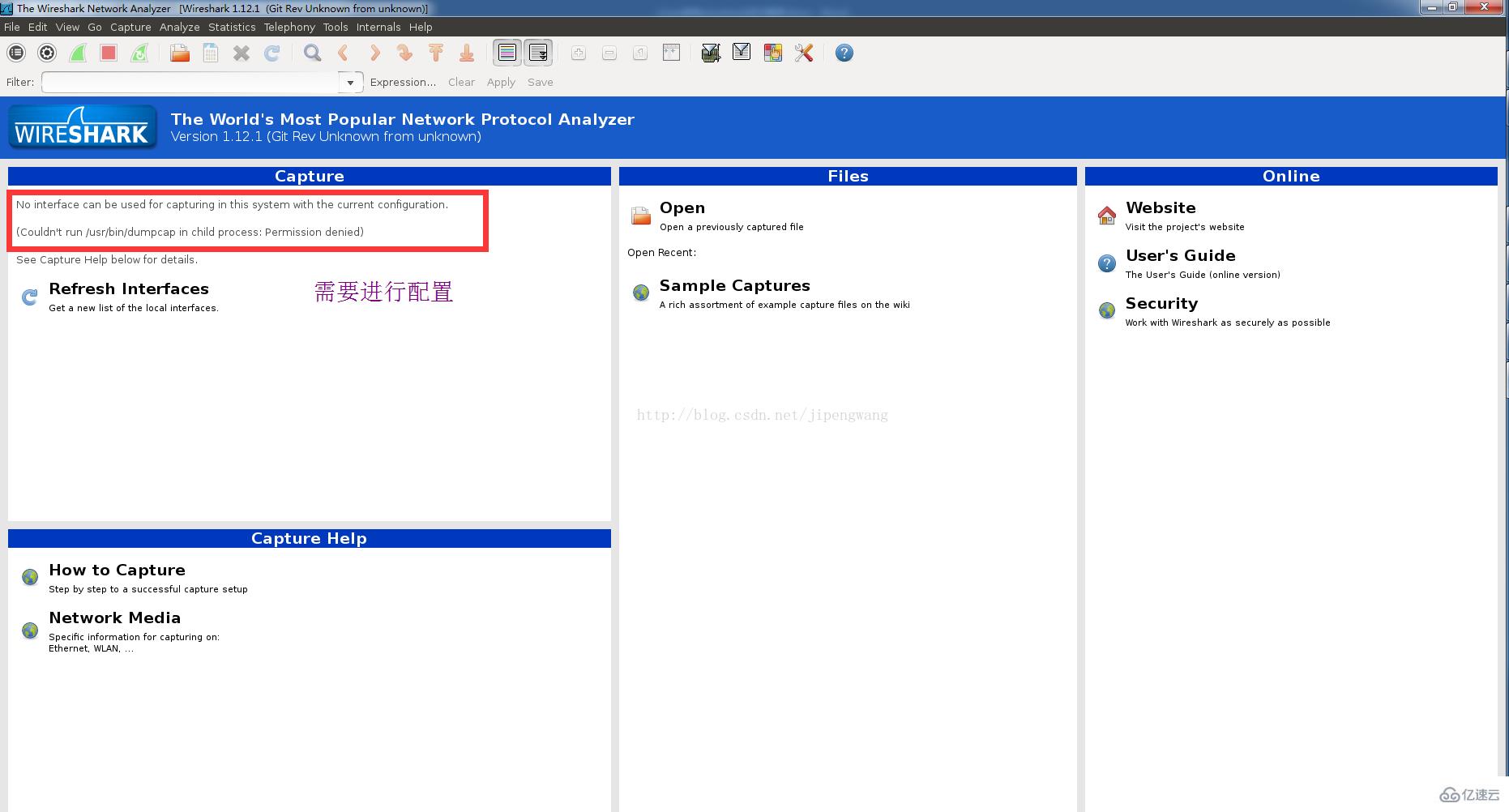The height and width of the screenshot is (812, 1509).
Task: Restart the running live capture icon
Action: point(139,53)
